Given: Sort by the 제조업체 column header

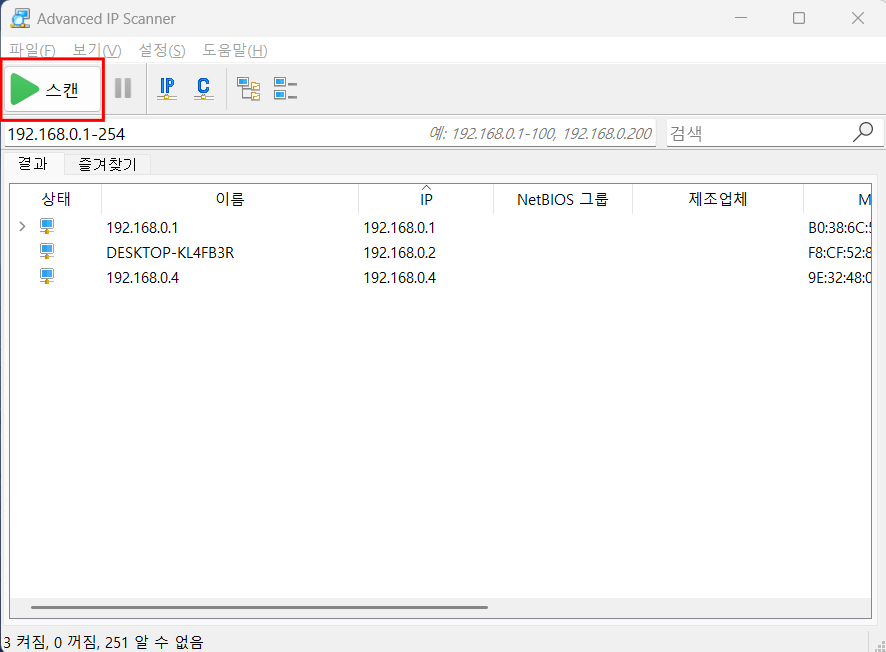Looking at the screenshot, I should tap(718, 199).
